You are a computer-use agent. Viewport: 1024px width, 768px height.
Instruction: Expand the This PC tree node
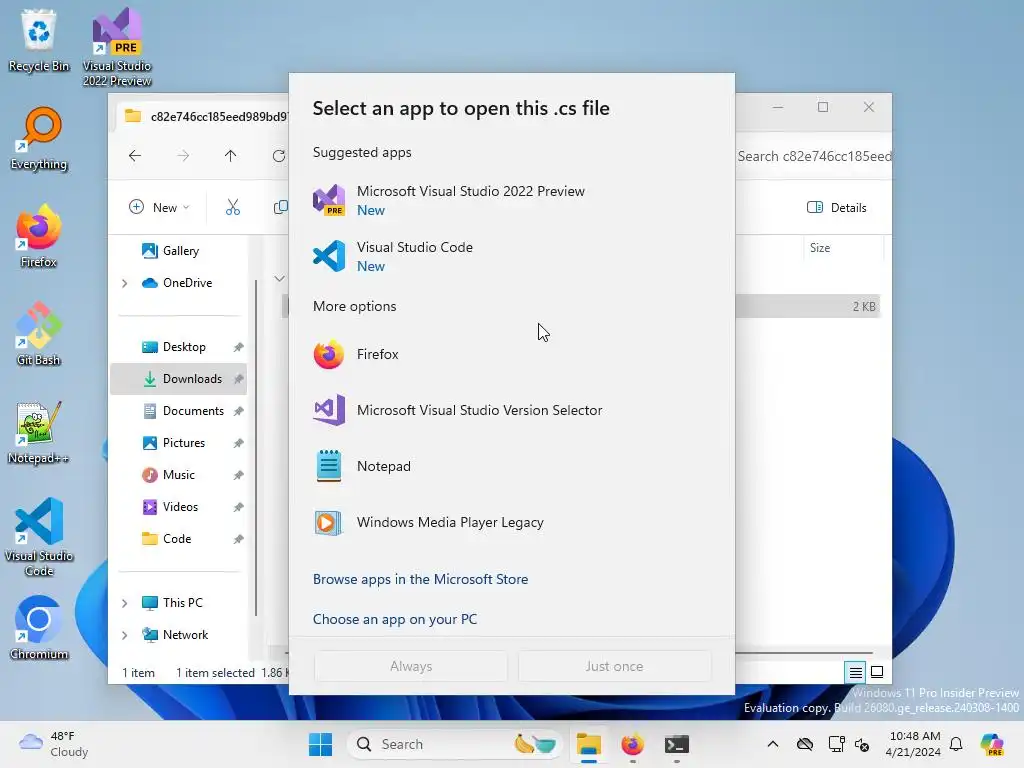(125, 603)
